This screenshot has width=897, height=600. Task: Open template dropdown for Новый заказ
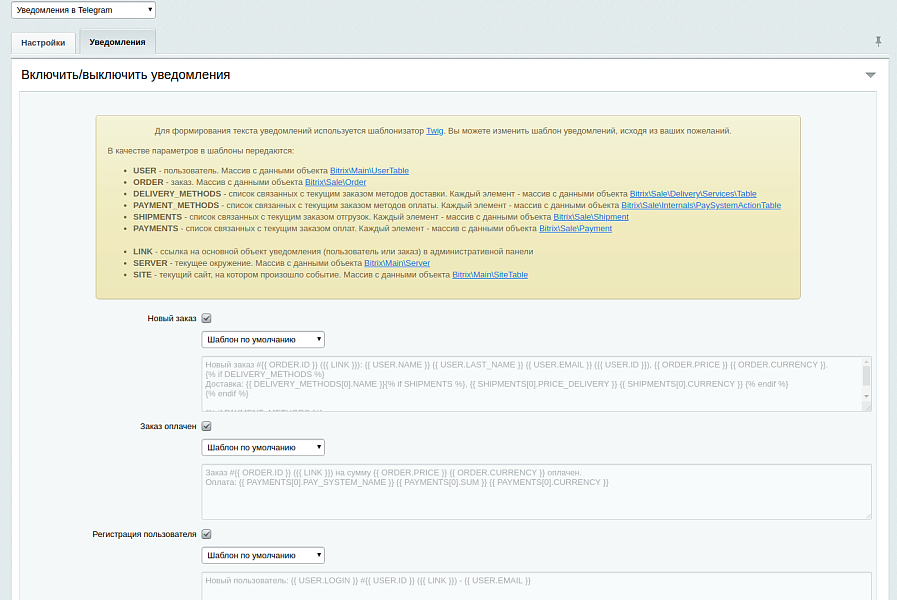263,340
